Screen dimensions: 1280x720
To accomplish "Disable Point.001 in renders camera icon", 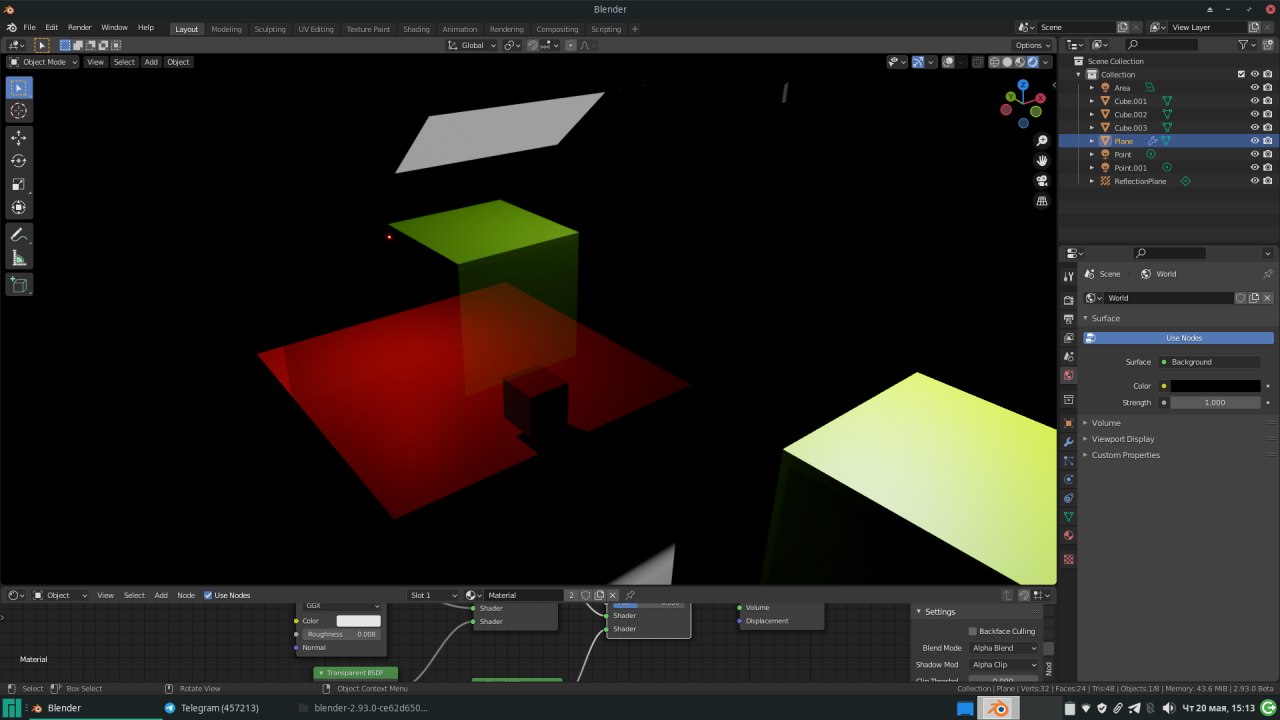I will click(1268, 168).
